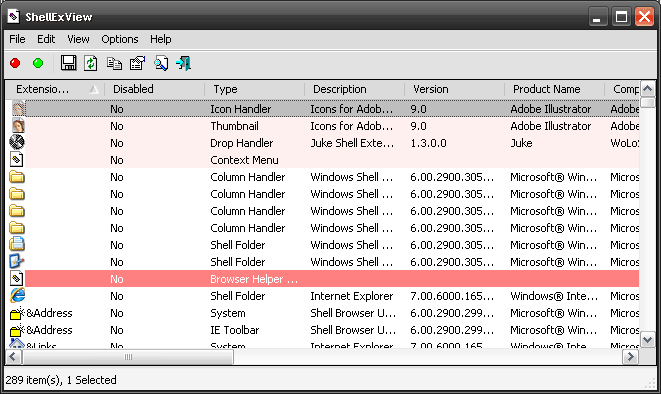Open the Options menu
661x394 pixels.
pos(120,39)
